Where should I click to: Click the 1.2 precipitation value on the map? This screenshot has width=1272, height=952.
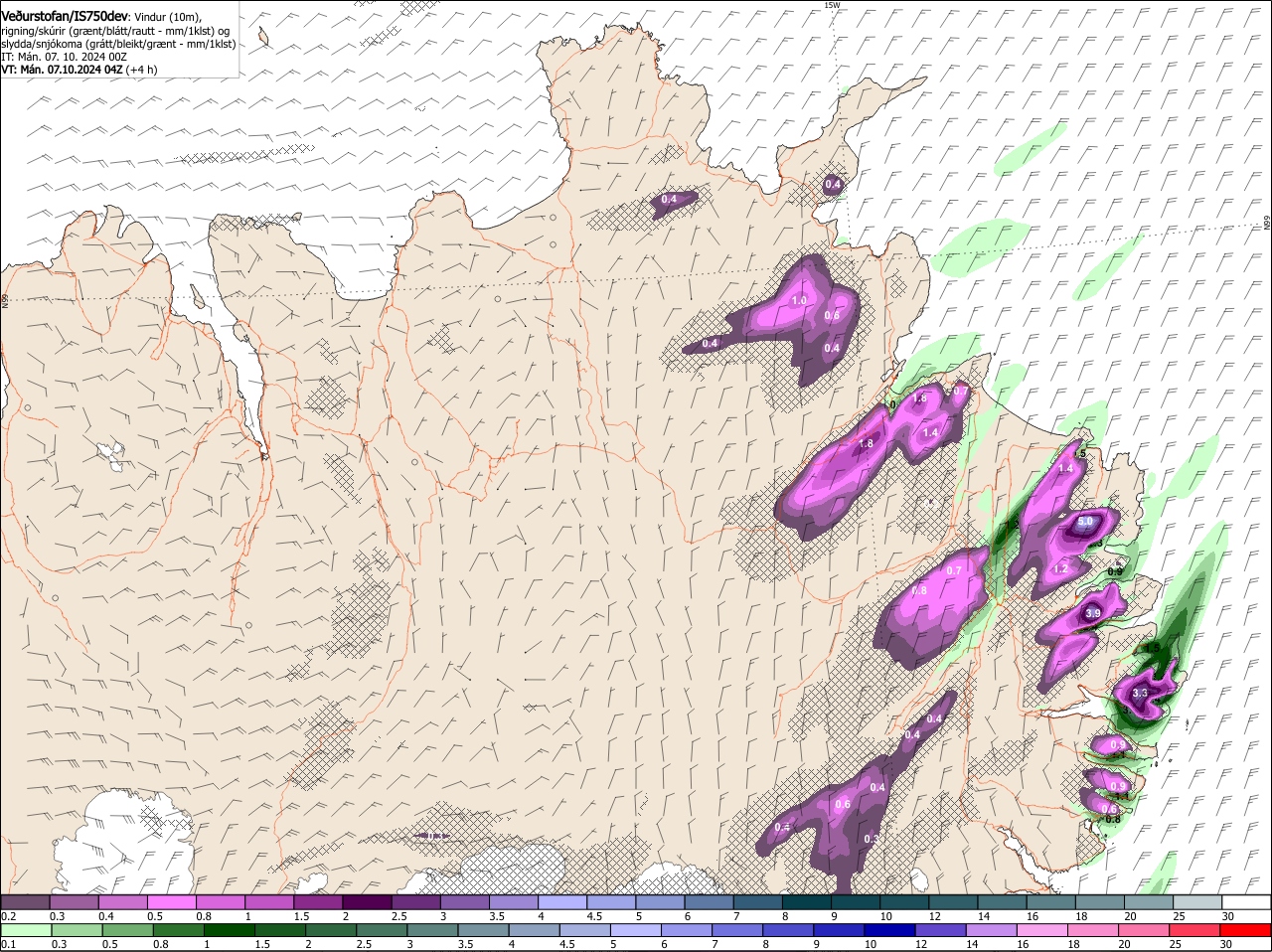(x=1060, y=568)
